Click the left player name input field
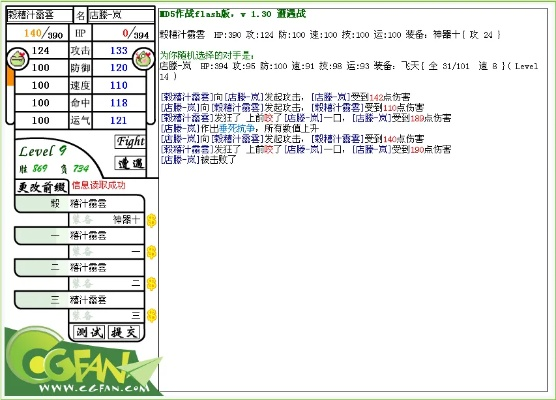 [x=39, y=15]
